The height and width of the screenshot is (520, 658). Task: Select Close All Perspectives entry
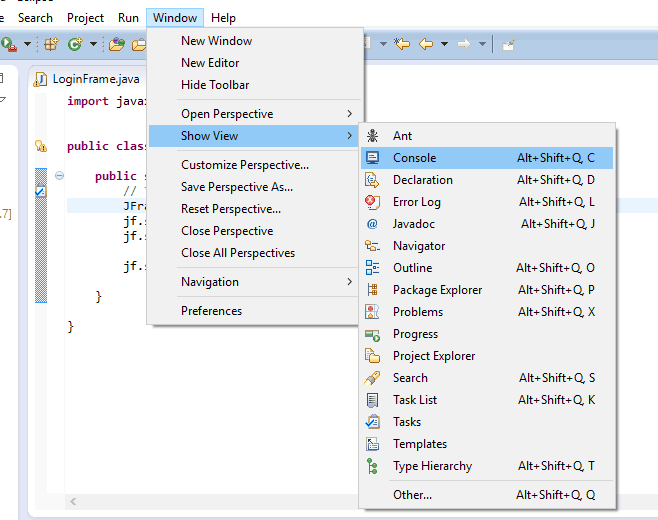pos(255,253)
